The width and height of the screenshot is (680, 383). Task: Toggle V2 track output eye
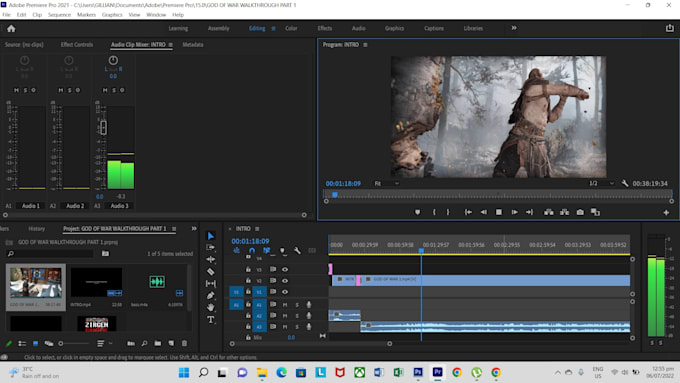[285, 281]
